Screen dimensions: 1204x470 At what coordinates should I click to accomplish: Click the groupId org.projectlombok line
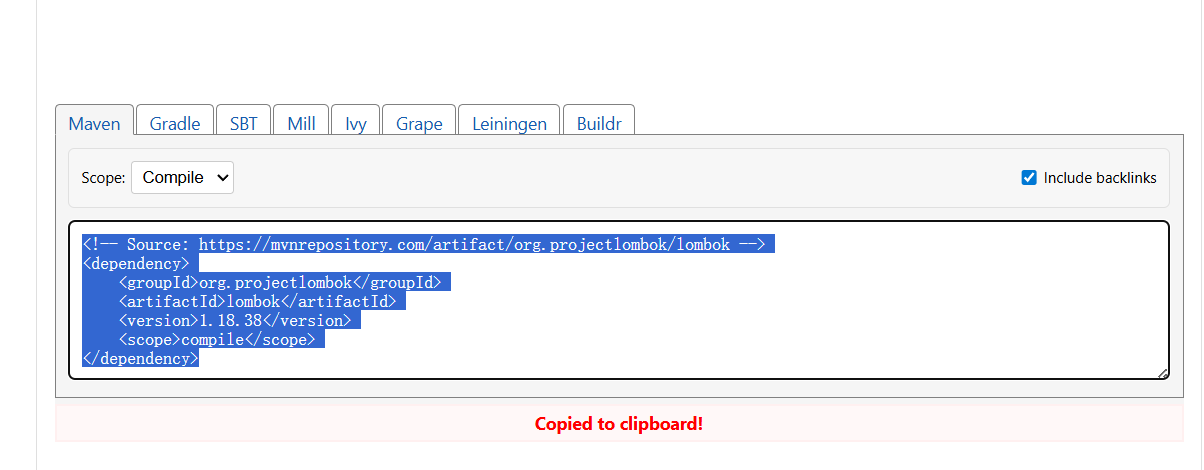[279, 283]
